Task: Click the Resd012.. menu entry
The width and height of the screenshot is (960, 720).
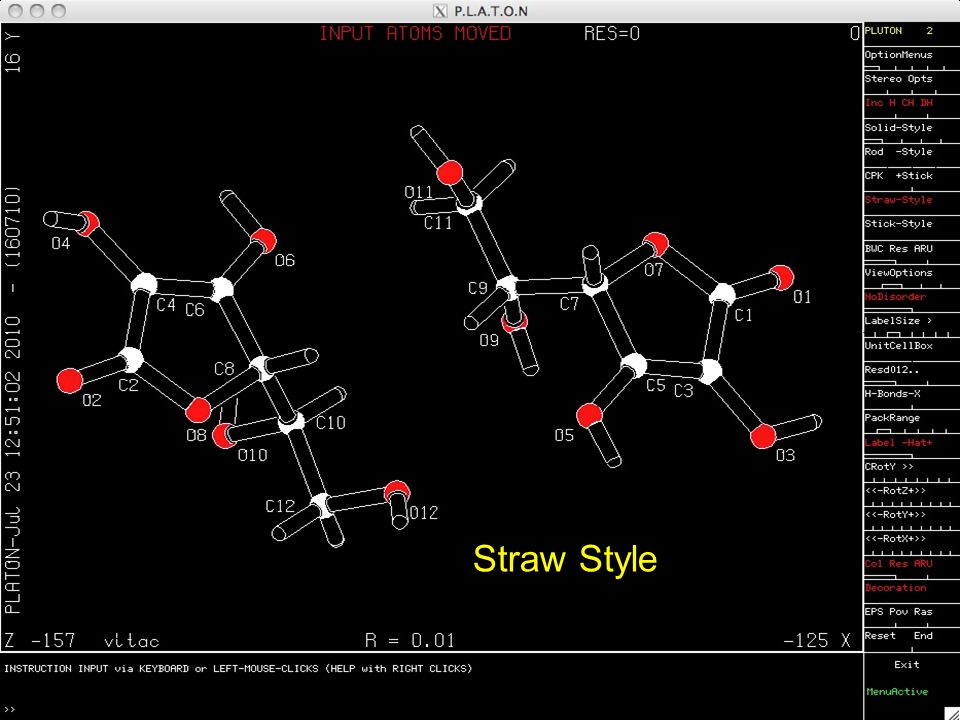Action: coord(892,370)
